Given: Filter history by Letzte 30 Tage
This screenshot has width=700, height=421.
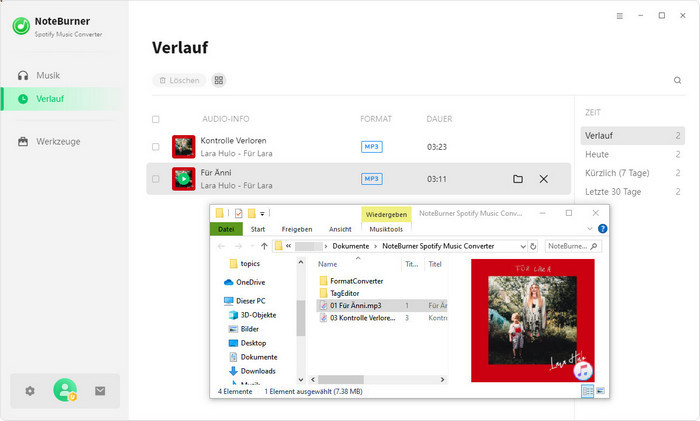Looking at the screenshot, I should (633, 192).
